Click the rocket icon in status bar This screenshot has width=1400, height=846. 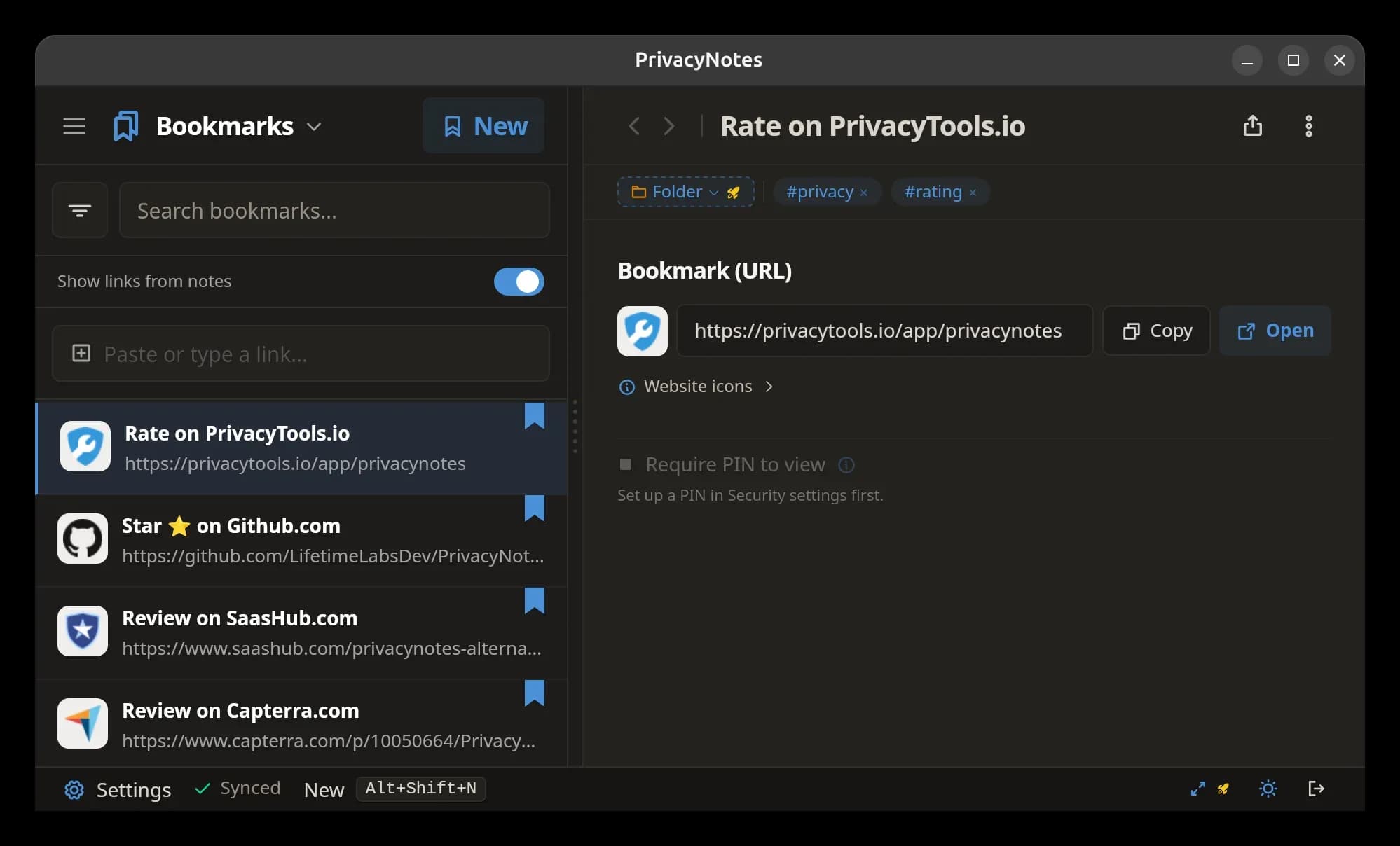click(x=1223, y=789)
